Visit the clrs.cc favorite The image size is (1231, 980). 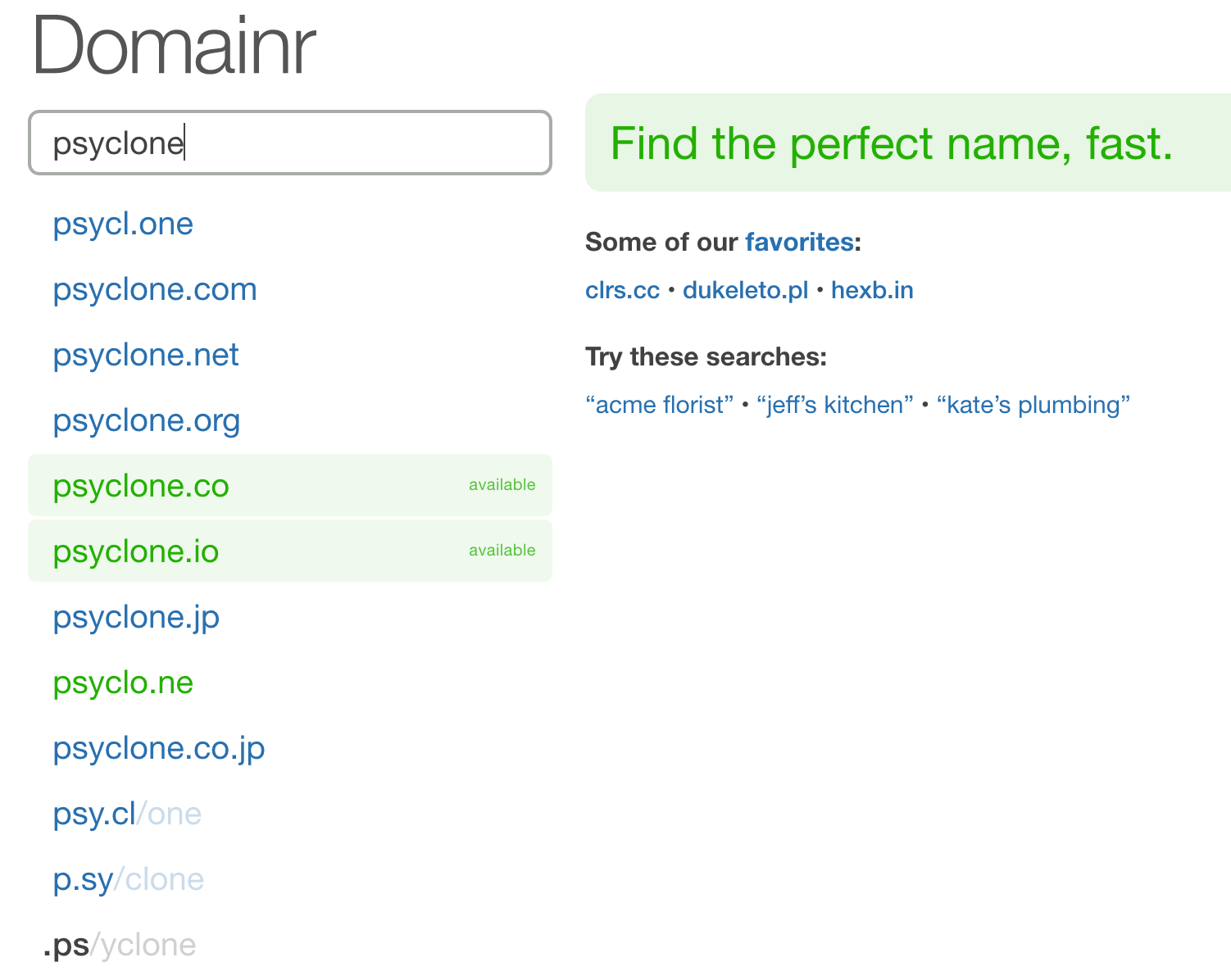(x=622, y=290)
